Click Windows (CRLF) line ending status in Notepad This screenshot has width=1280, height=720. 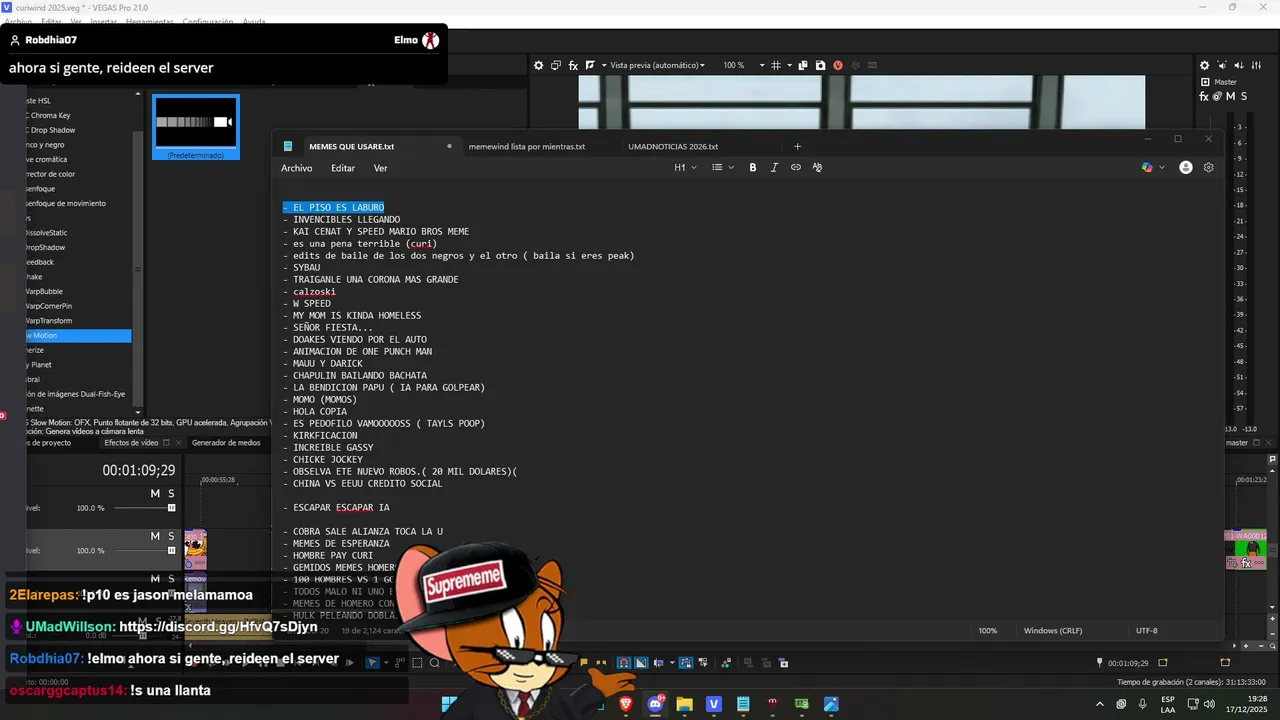point(1053,631)
